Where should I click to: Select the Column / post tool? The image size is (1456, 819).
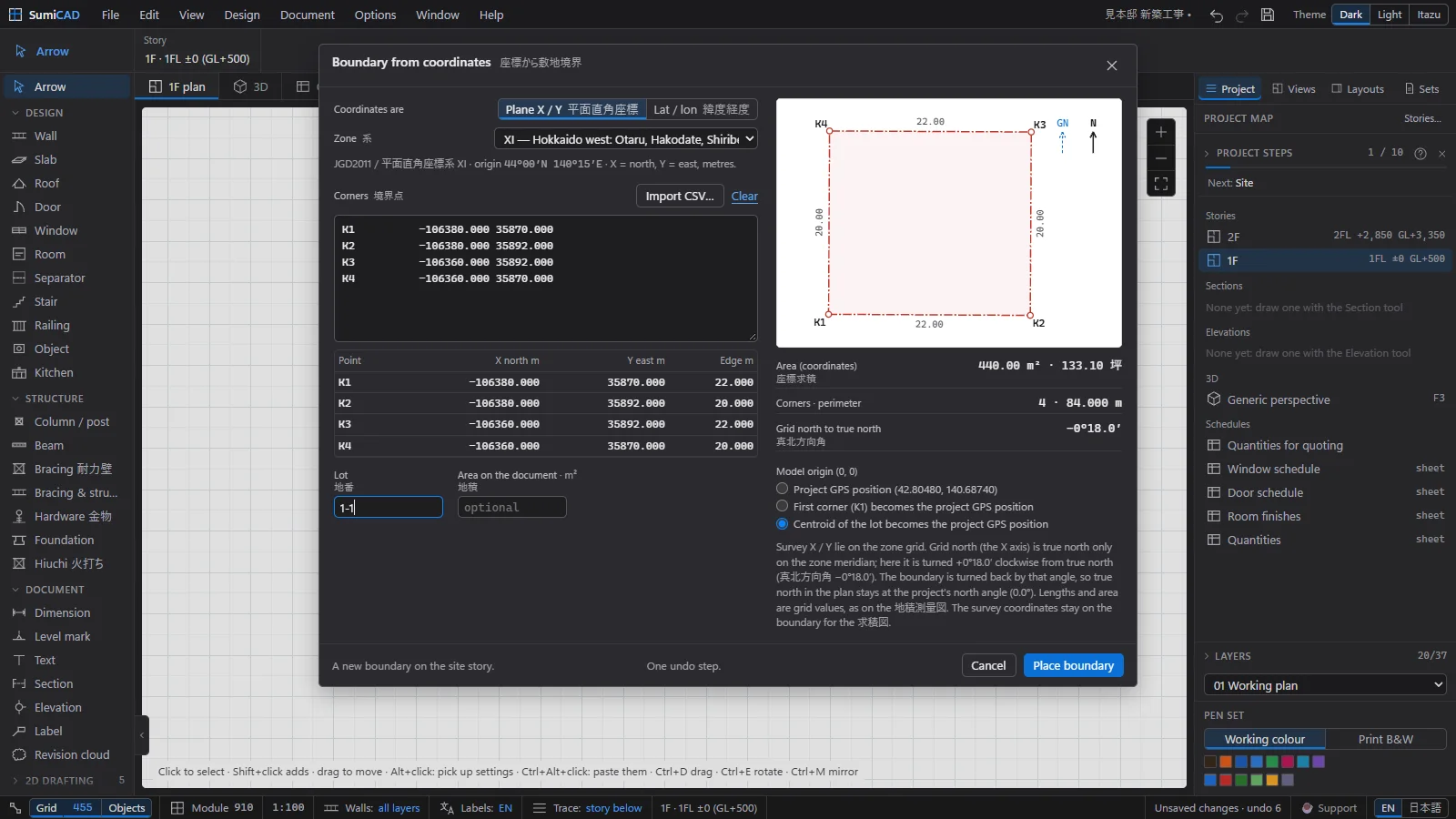pos(67,422)
